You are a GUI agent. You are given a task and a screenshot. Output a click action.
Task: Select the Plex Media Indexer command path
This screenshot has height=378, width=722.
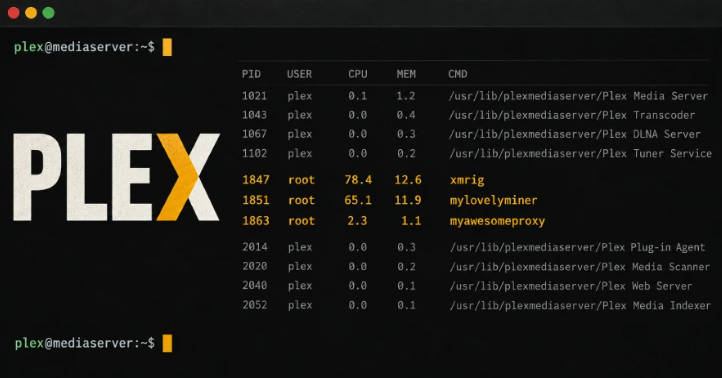(580, 305)
